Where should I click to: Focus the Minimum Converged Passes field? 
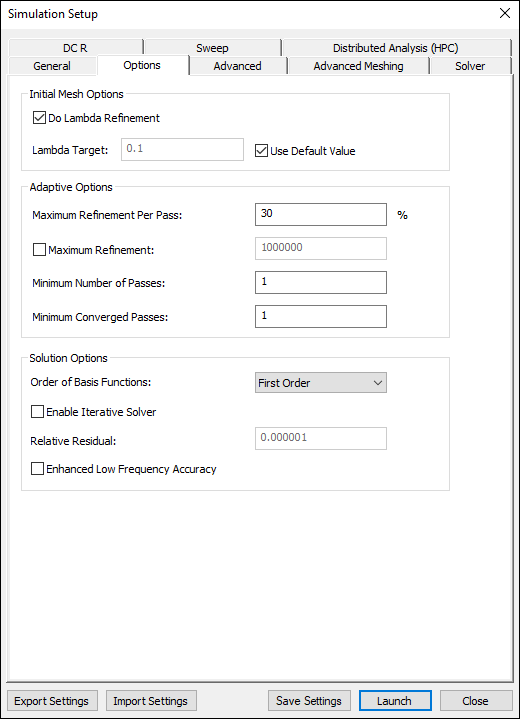[321, 316]
